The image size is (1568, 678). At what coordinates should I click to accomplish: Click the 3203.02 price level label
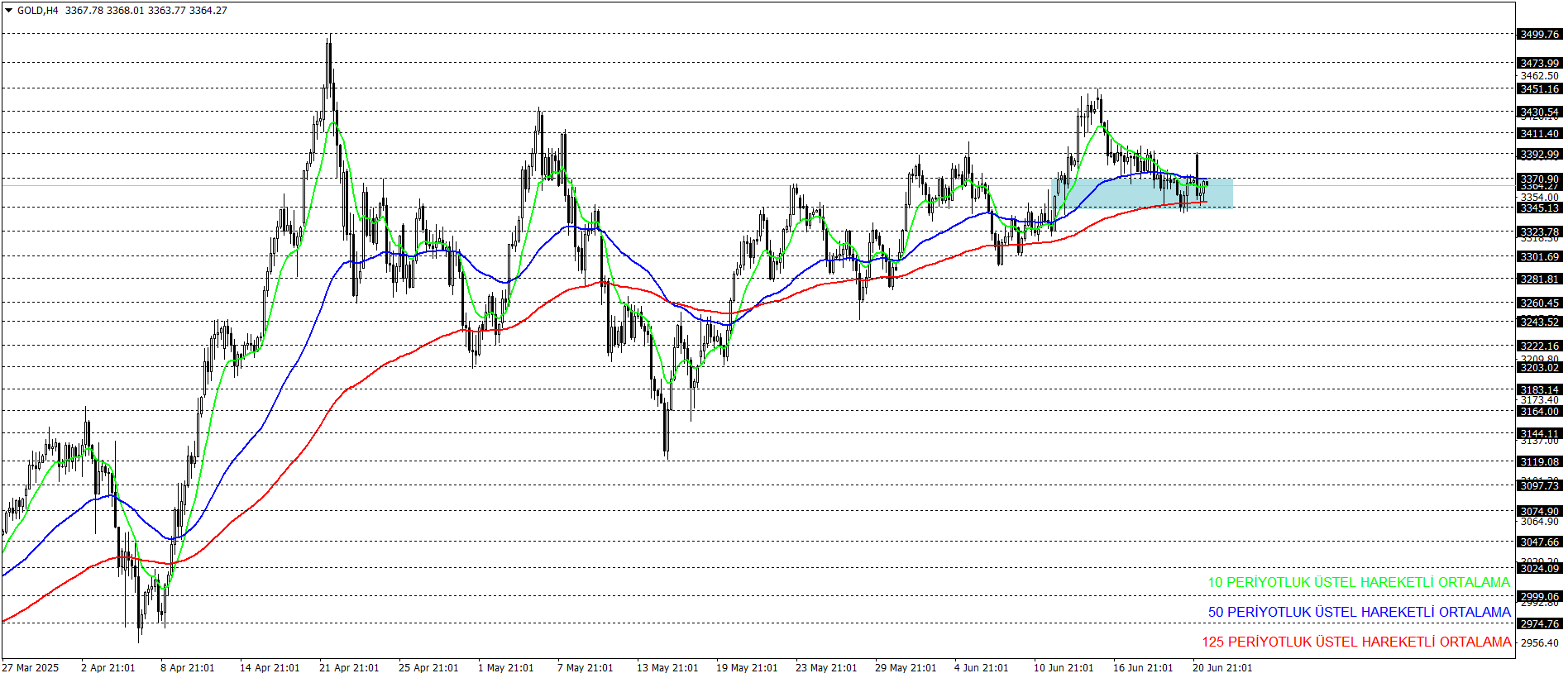point(1540,367)
